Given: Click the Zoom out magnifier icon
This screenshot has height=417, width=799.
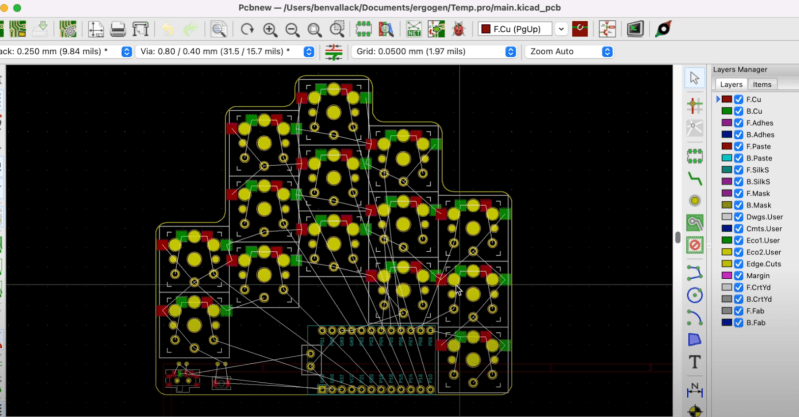Looking at the screenshot, I should [x=293, y=29].
